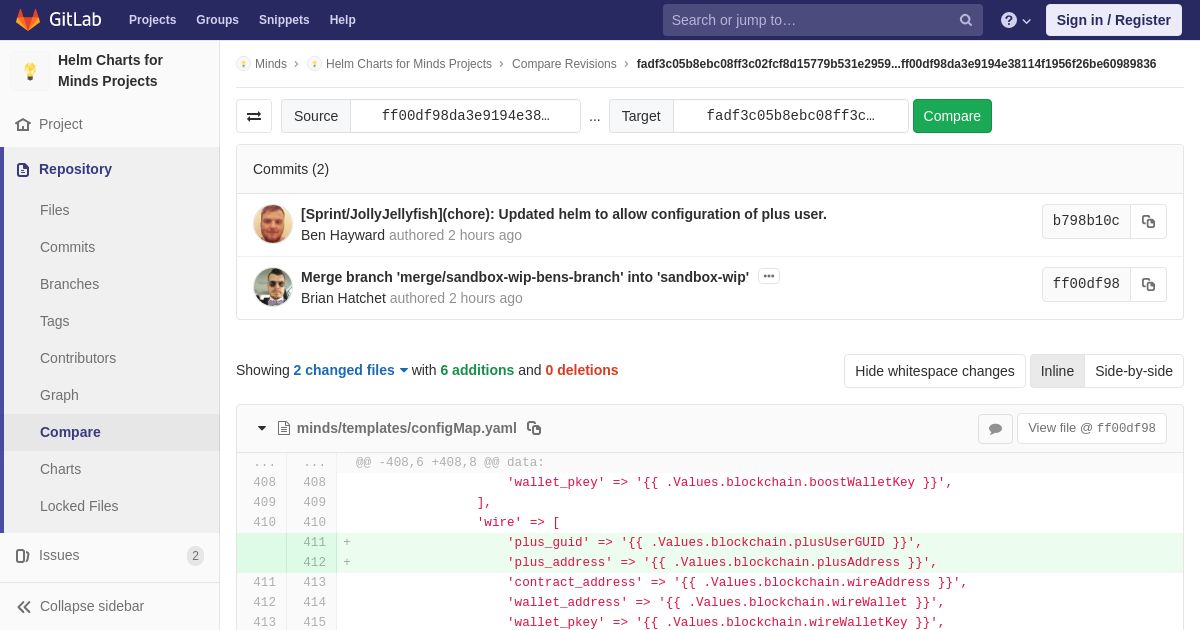Click the swap revisions icon button

(x=254, y=116)
